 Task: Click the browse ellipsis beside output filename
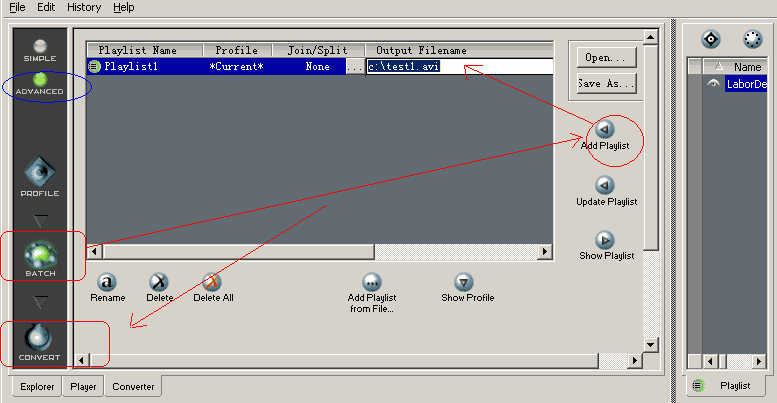pos(355,67)
